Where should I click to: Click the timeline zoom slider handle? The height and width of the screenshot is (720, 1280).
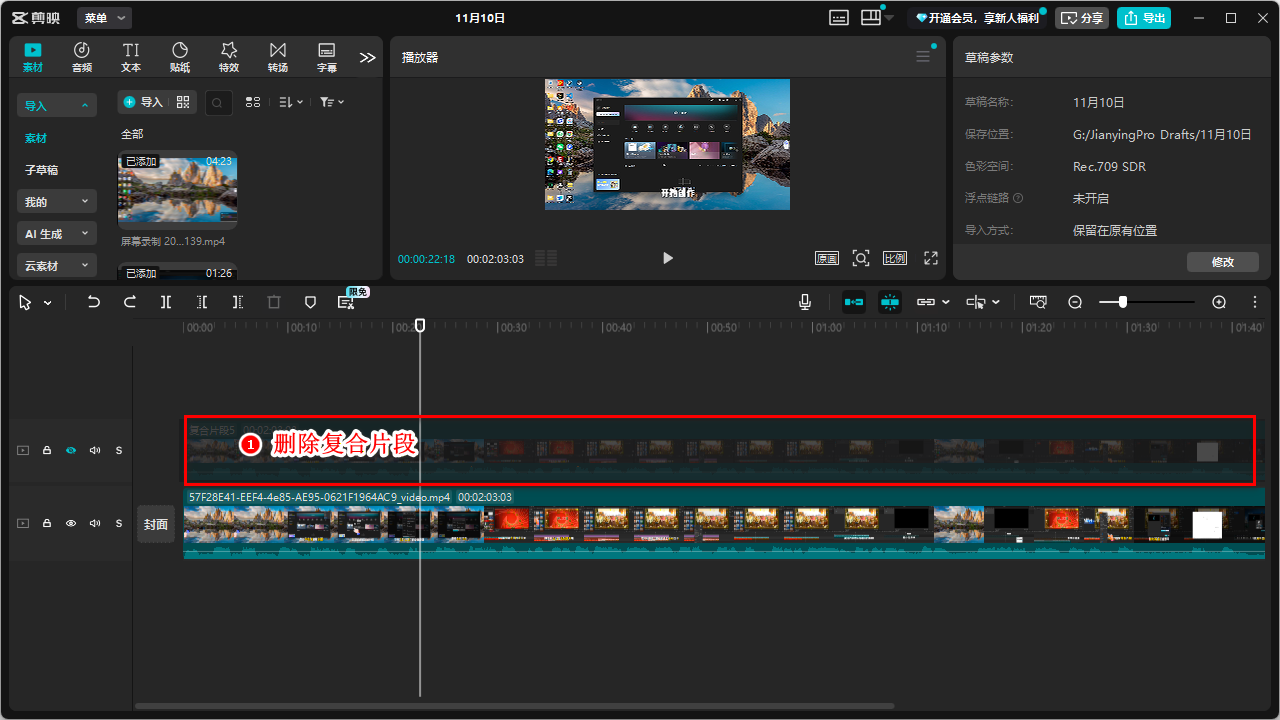[1123, 302]
